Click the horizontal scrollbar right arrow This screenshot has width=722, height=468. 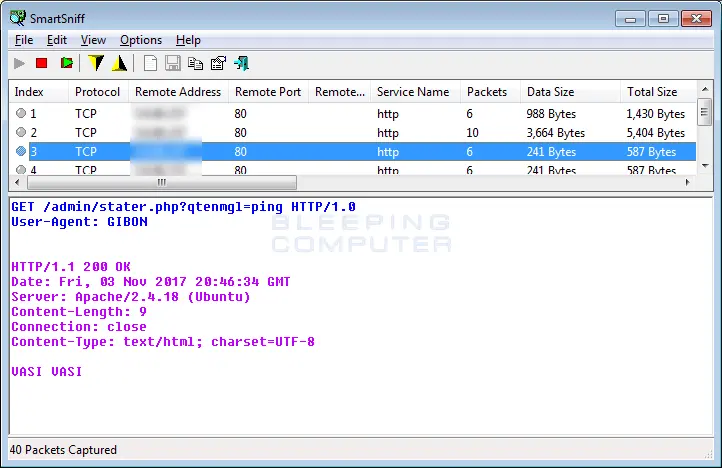coord(688,182)
